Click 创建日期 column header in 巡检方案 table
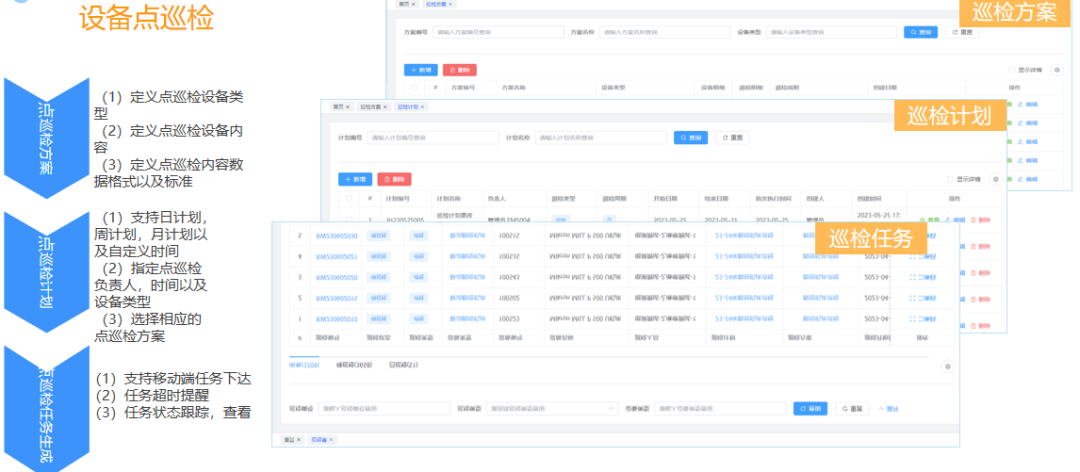Viewport: 1080px width, 472px height. (886, 88)
